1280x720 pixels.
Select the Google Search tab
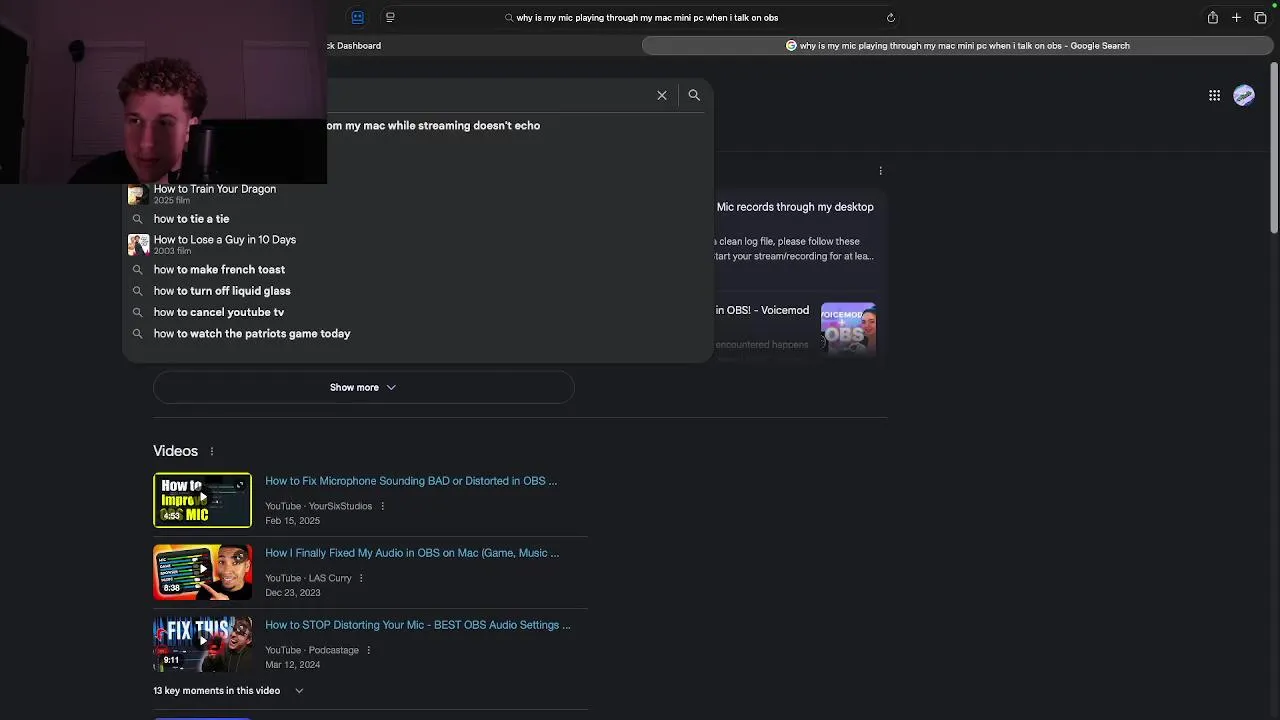(x=958, y=45)
